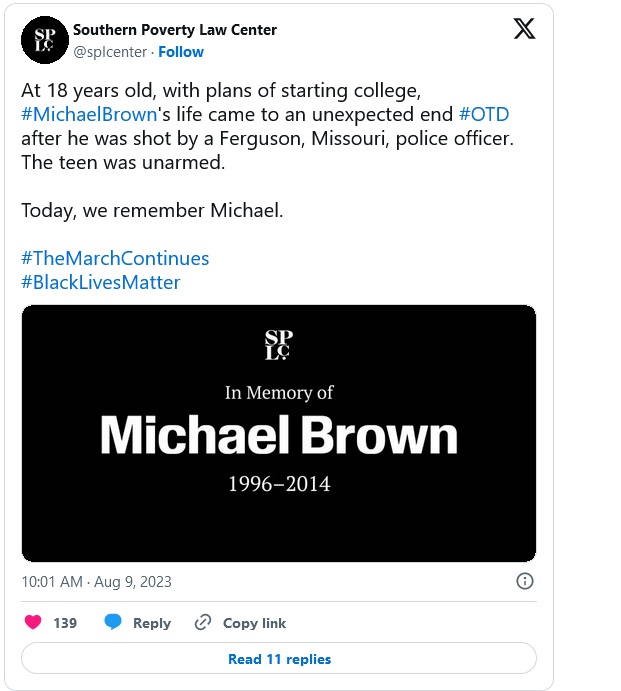
Task: Open the In Memory of Michael Brown image
Action: pos(279,433)
